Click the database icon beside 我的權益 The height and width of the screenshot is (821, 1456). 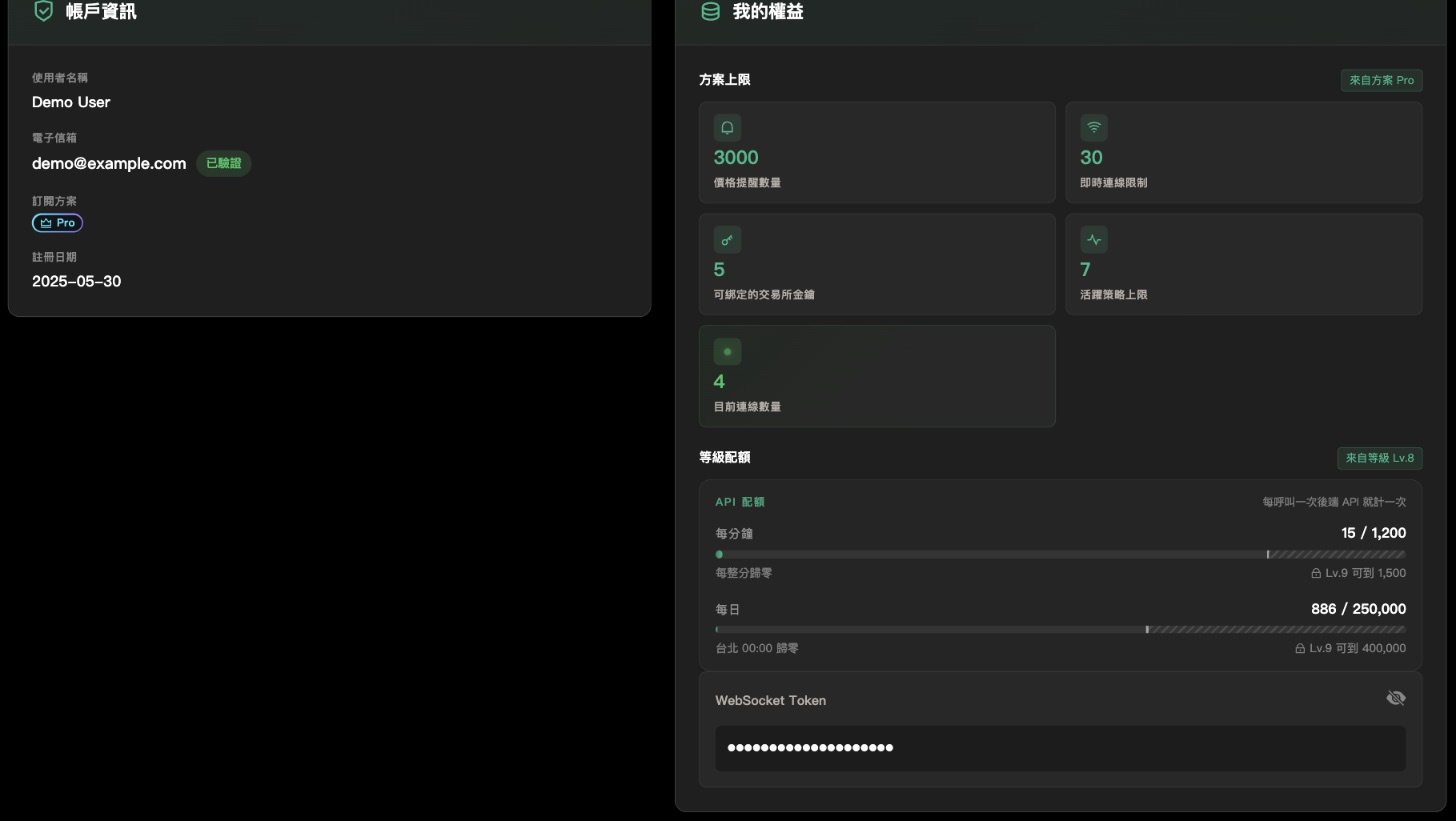click(710, 11)
